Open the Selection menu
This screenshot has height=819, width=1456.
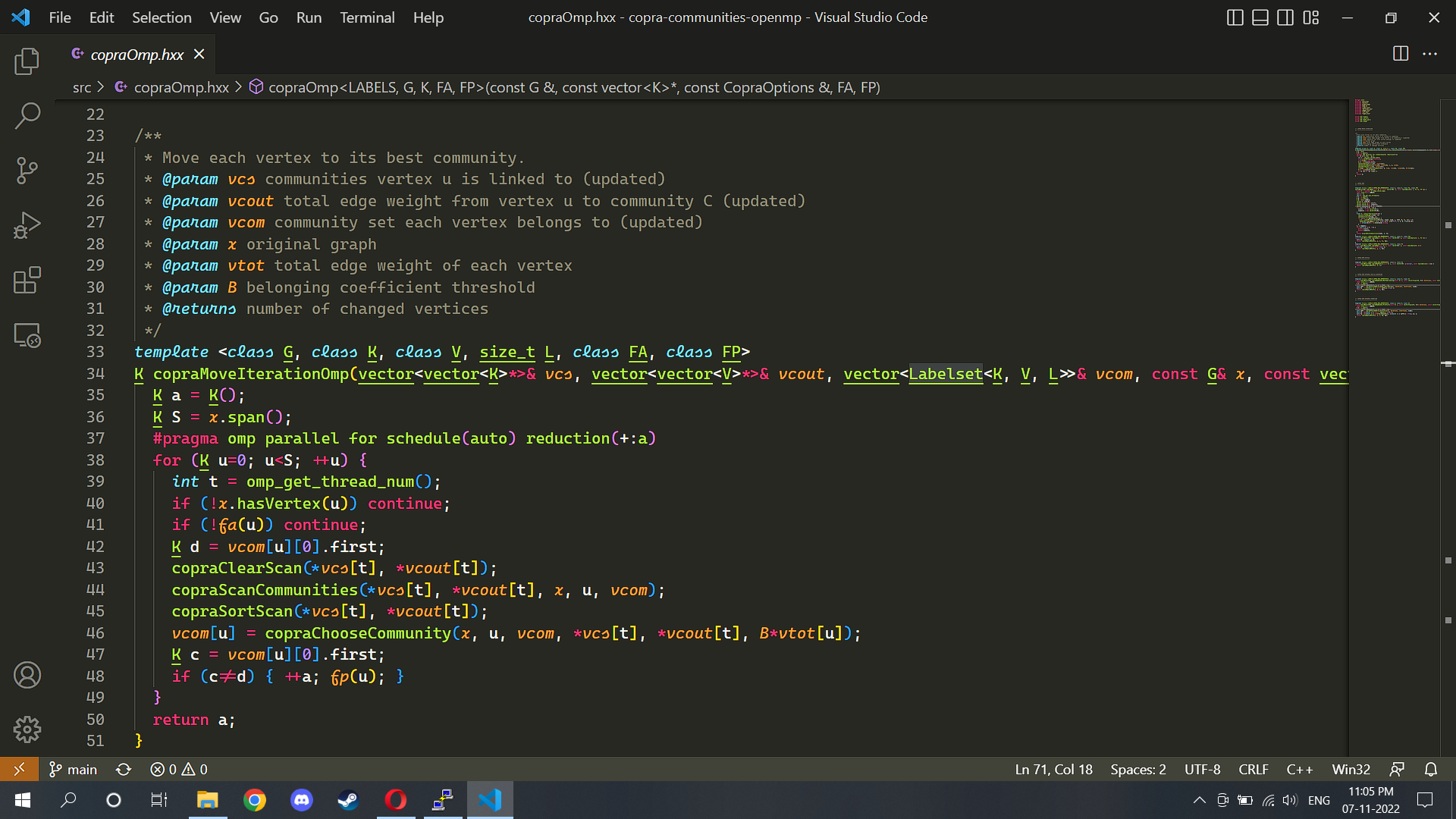[162, 17]
